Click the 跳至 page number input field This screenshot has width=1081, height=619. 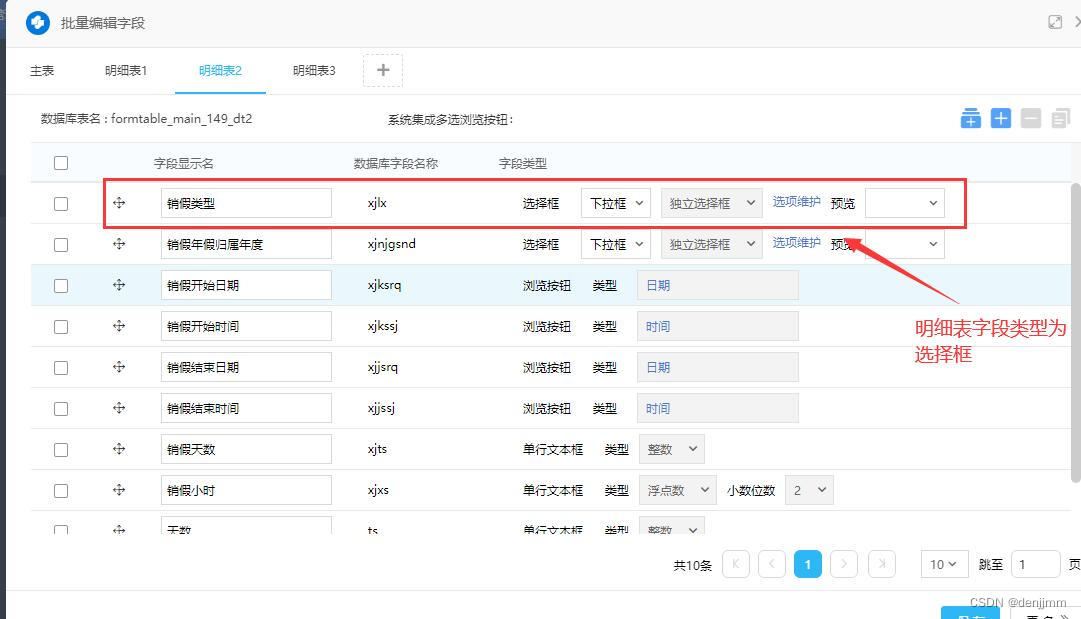coord(1036,564)
